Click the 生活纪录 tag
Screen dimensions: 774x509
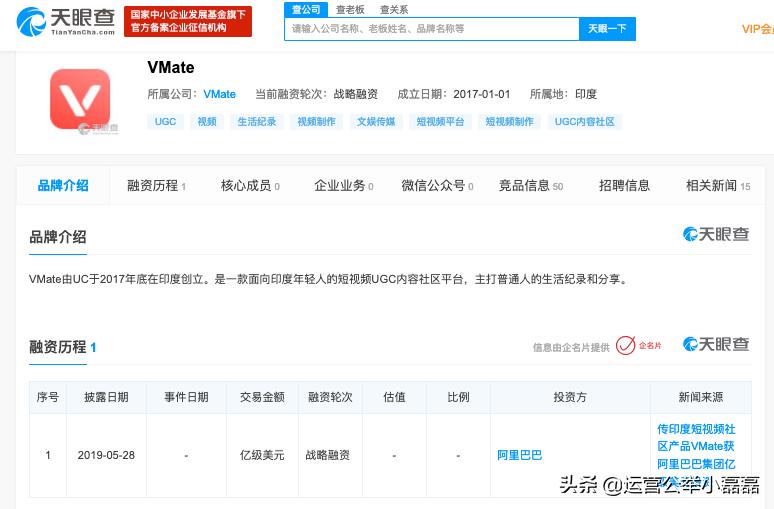point(257,121)
